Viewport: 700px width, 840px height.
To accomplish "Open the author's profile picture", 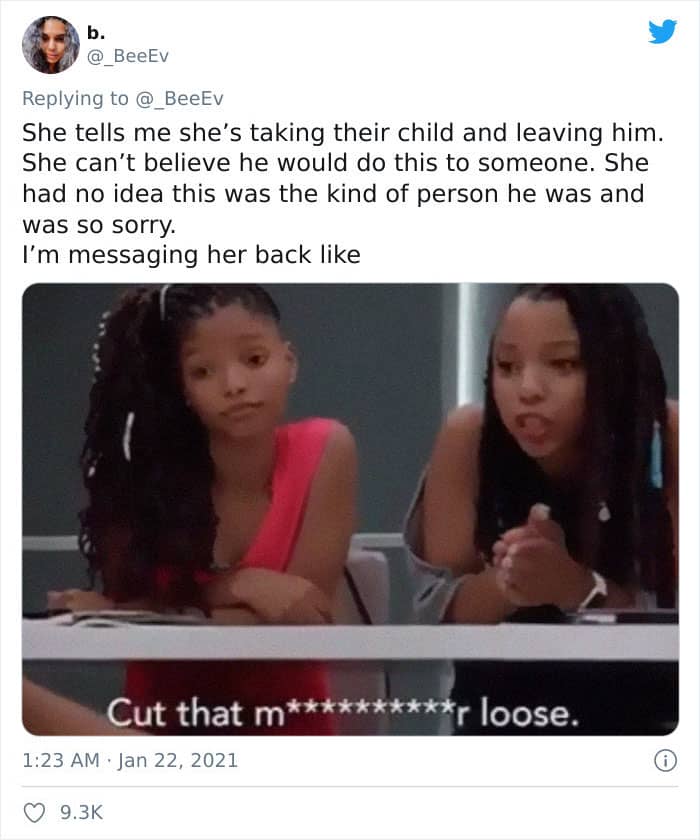I will (x=51, y=45).
